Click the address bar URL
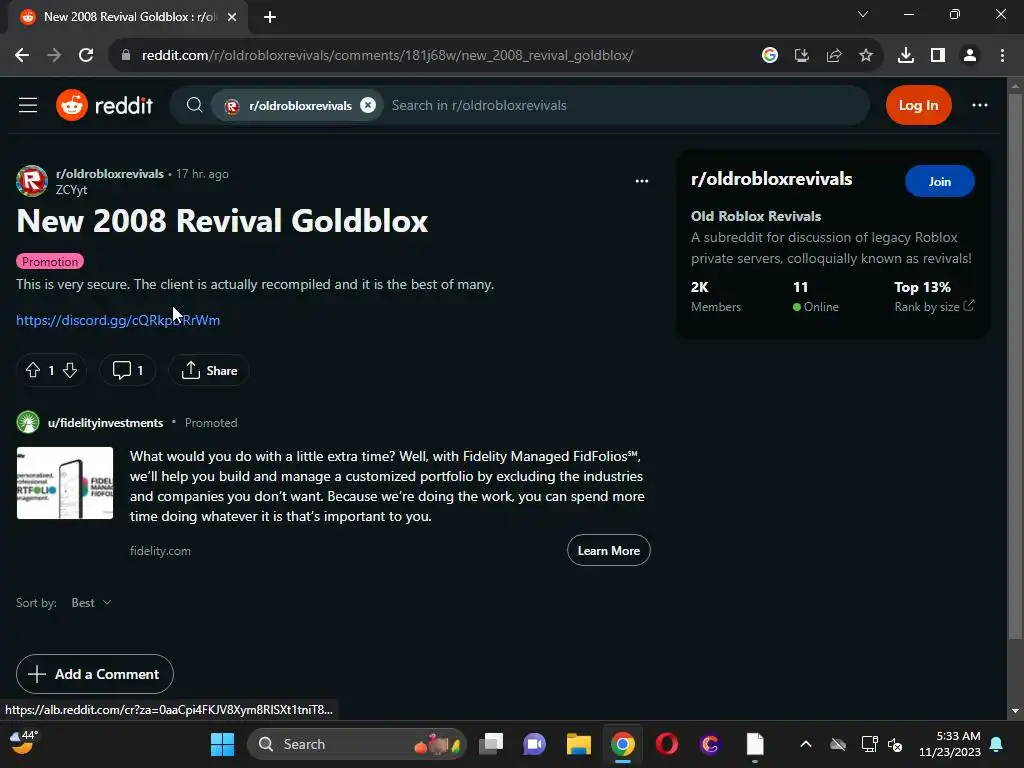Viewport: 1024px width, 768px height. [x=387, y=55]
